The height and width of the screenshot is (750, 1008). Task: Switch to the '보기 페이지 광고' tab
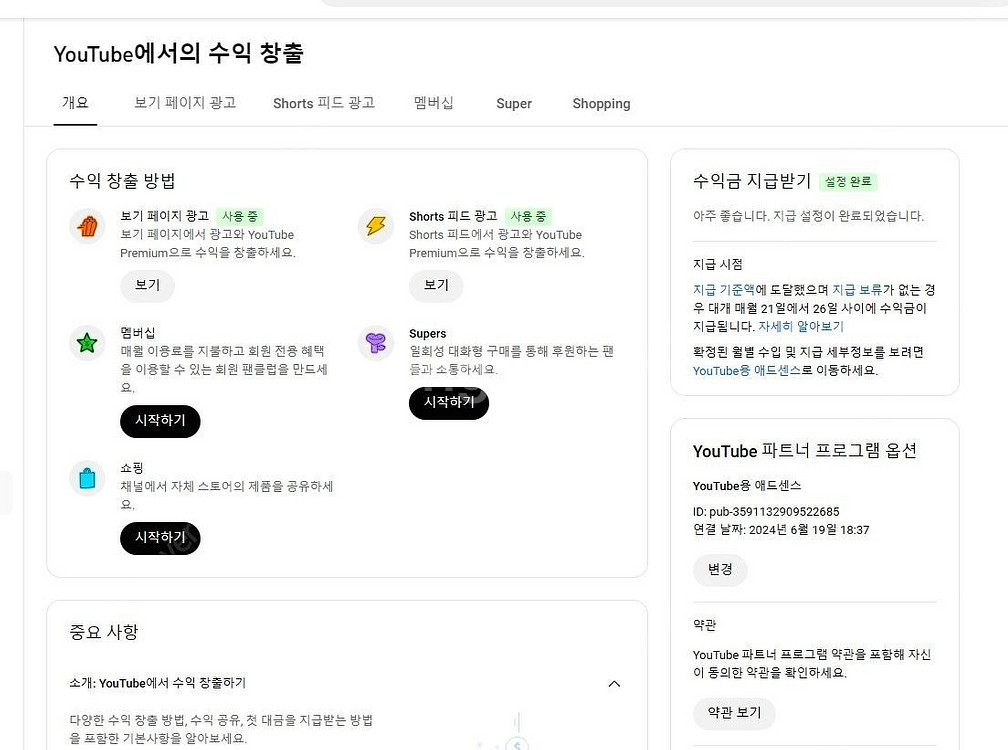click(185, 103)
